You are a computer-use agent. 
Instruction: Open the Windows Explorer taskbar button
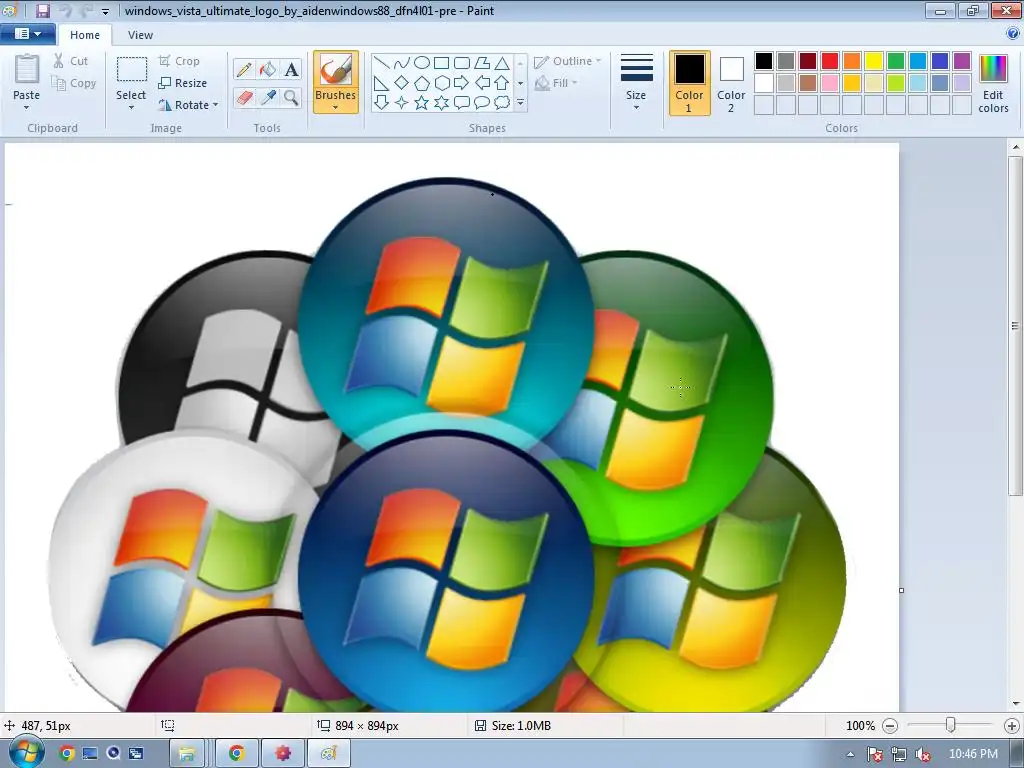187,754
